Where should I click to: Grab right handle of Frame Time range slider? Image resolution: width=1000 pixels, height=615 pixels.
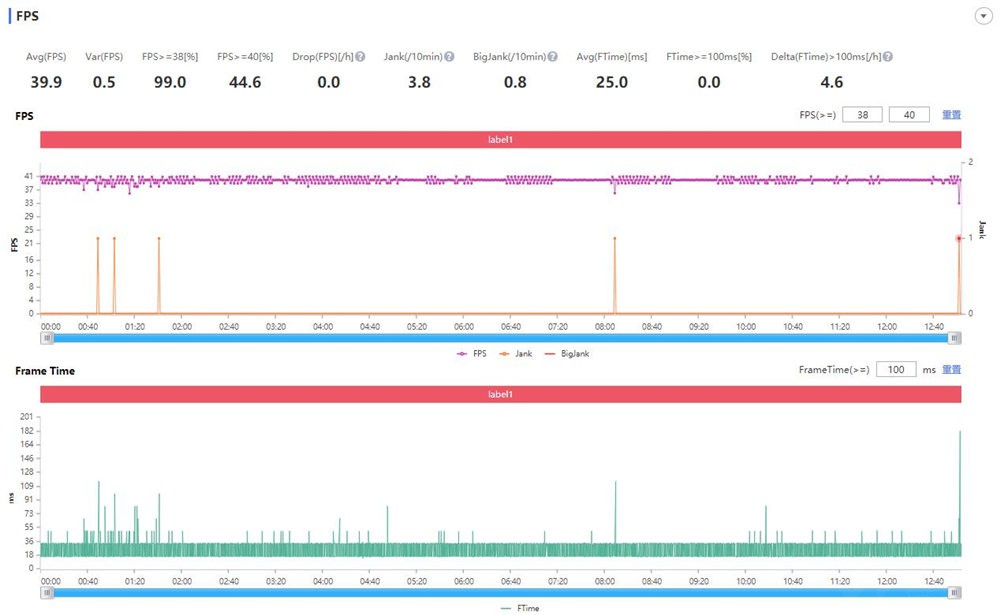pos(954,593)
